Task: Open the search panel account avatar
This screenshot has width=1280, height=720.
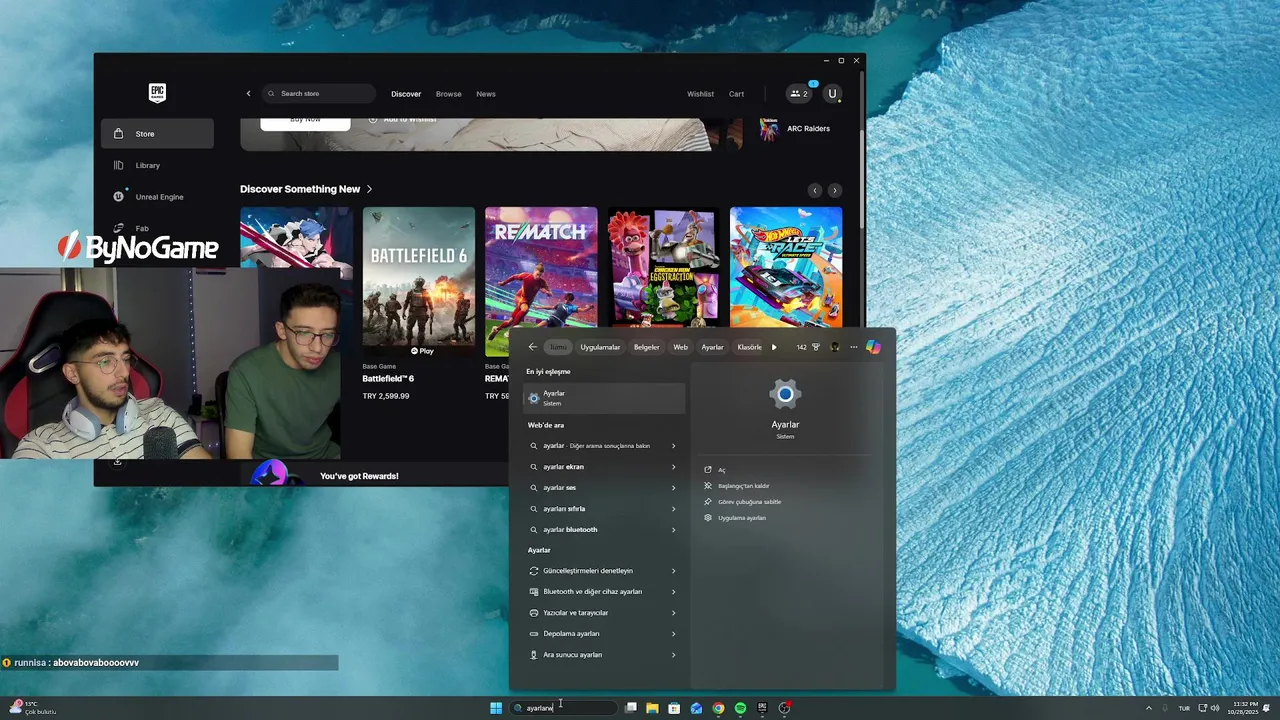Action: [835, 347]
